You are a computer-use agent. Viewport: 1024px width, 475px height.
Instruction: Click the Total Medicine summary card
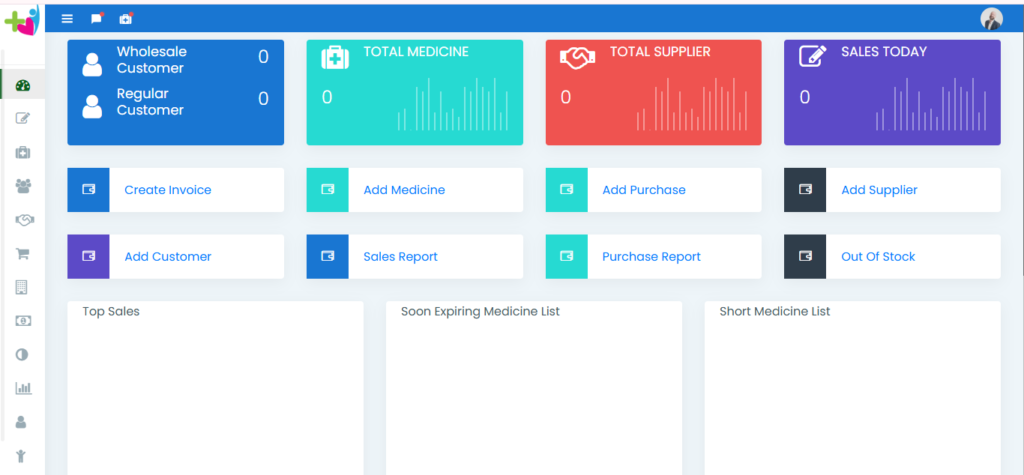coord(414,92)
